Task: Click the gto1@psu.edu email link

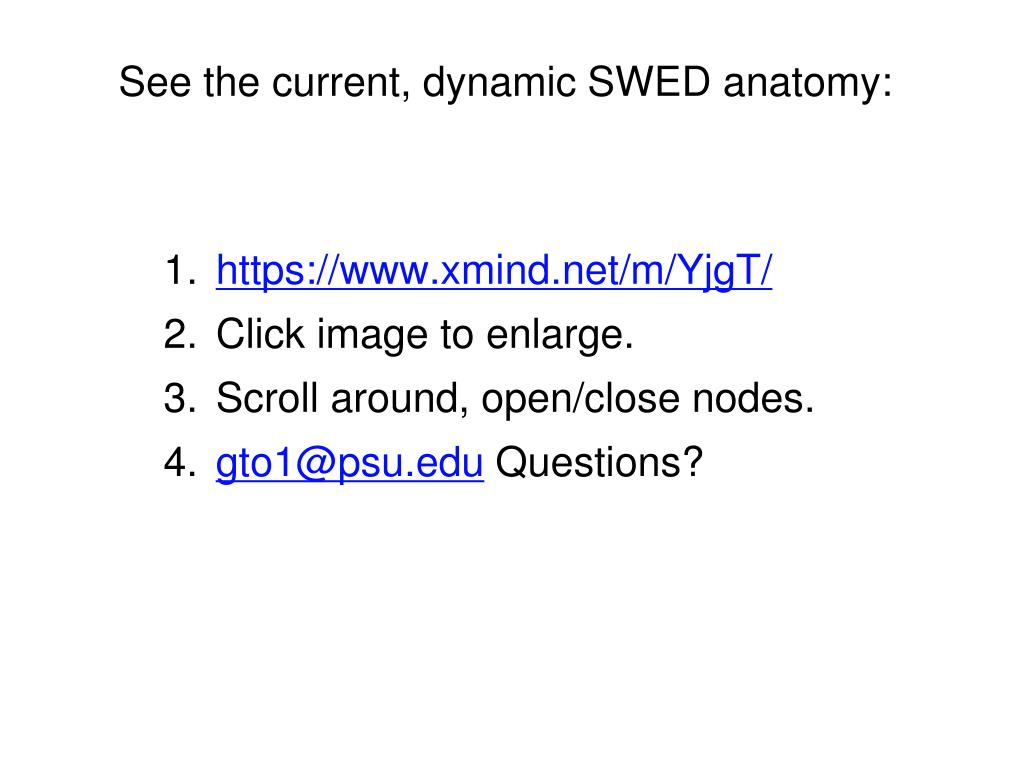Action: click(x=350, y=464)
